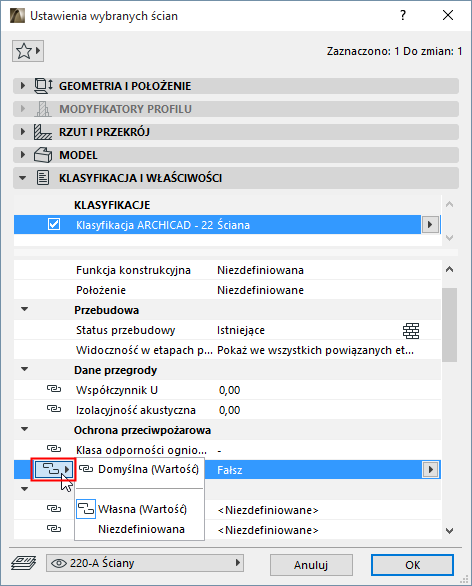Collapse the Ochrona przeciwpożarowa group
This screenshot has width=472, height=586.
tap(25, 429)
